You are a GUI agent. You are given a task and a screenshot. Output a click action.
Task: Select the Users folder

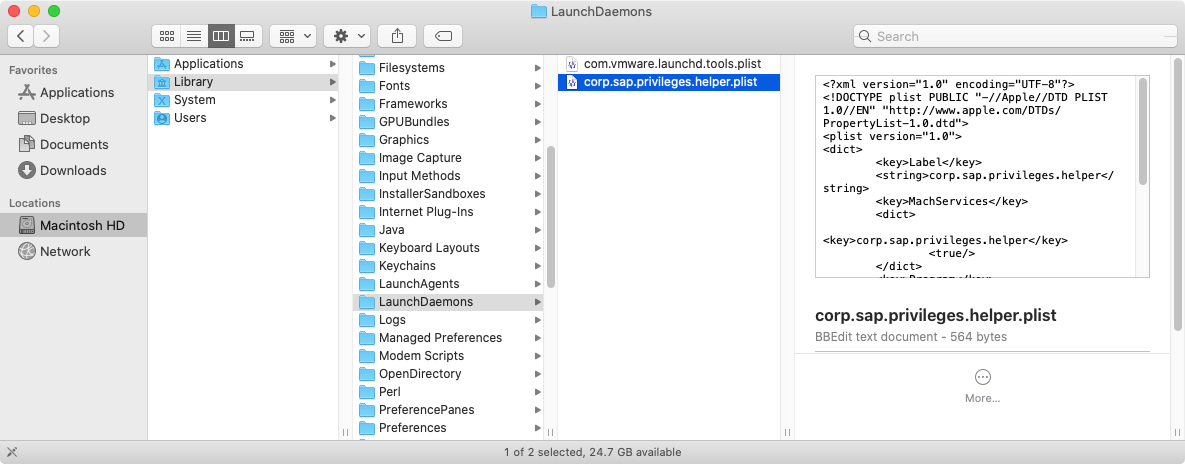(244, 118)
